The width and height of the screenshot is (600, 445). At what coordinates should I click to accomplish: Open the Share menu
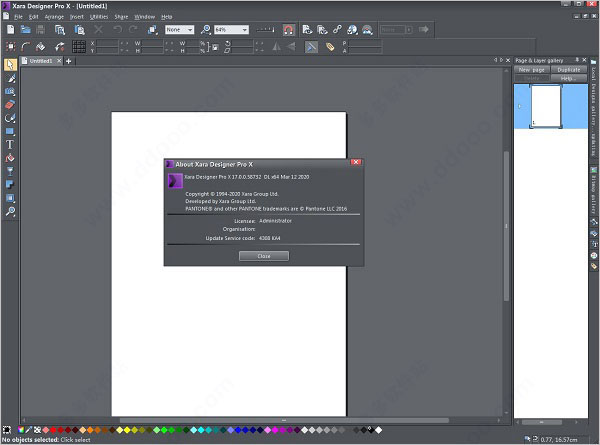[x=121, y=17]
